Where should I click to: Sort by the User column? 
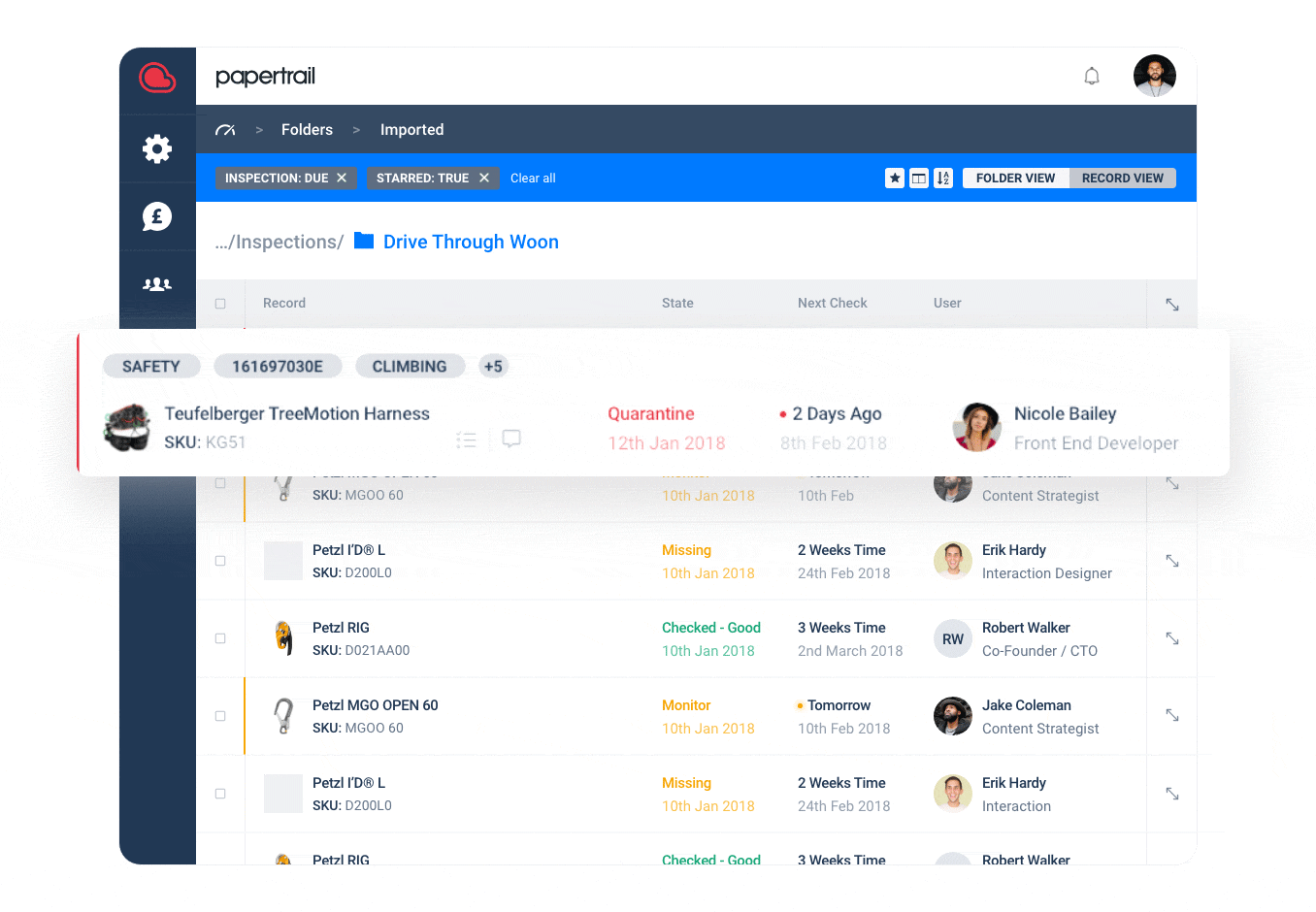pos(947,303)
